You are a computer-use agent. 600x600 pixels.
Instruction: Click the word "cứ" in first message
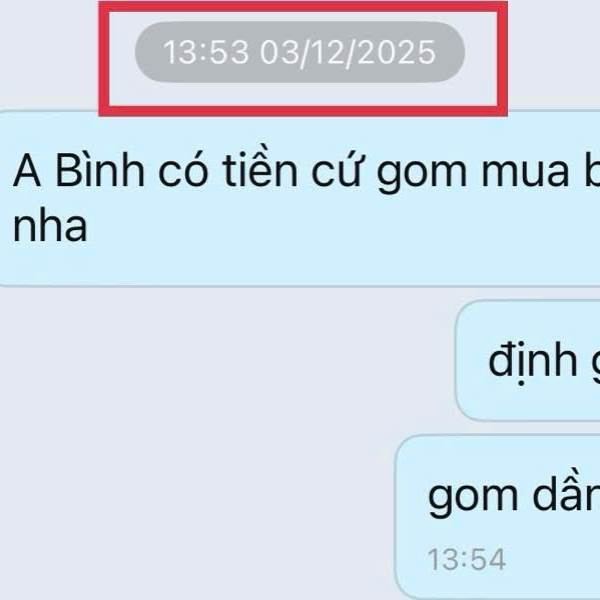(x=336, y=169)
